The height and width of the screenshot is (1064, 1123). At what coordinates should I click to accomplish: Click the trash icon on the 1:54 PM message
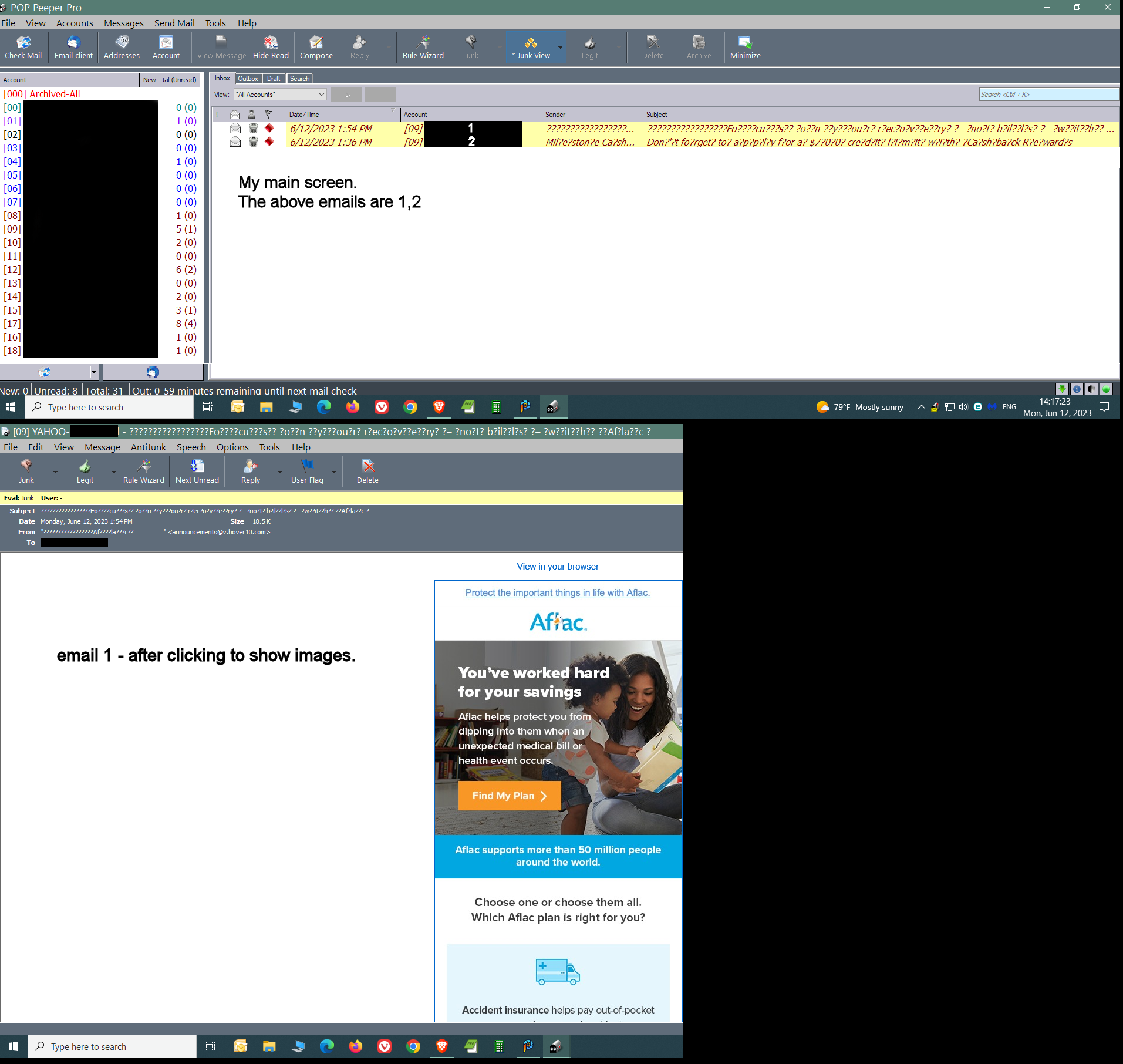coord(253,128)
